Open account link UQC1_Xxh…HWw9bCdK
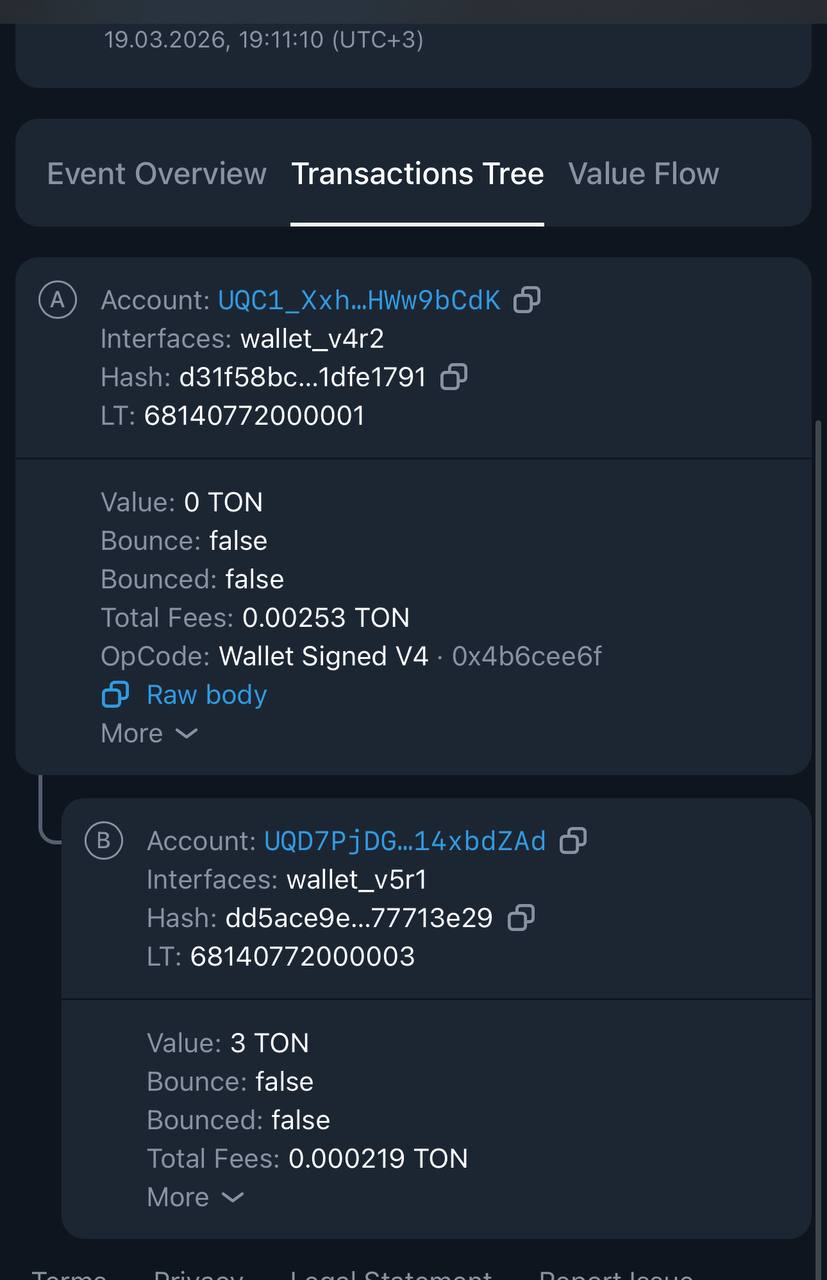 [x=359, y=300]
